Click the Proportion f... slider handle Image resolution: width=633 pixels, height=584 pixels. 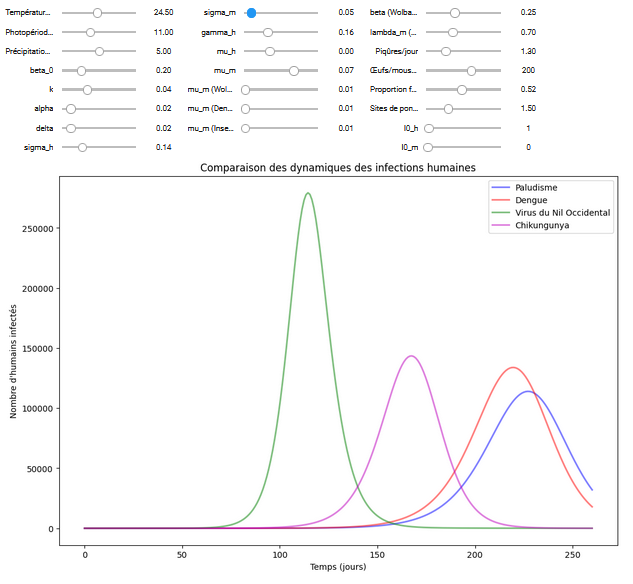461,90
